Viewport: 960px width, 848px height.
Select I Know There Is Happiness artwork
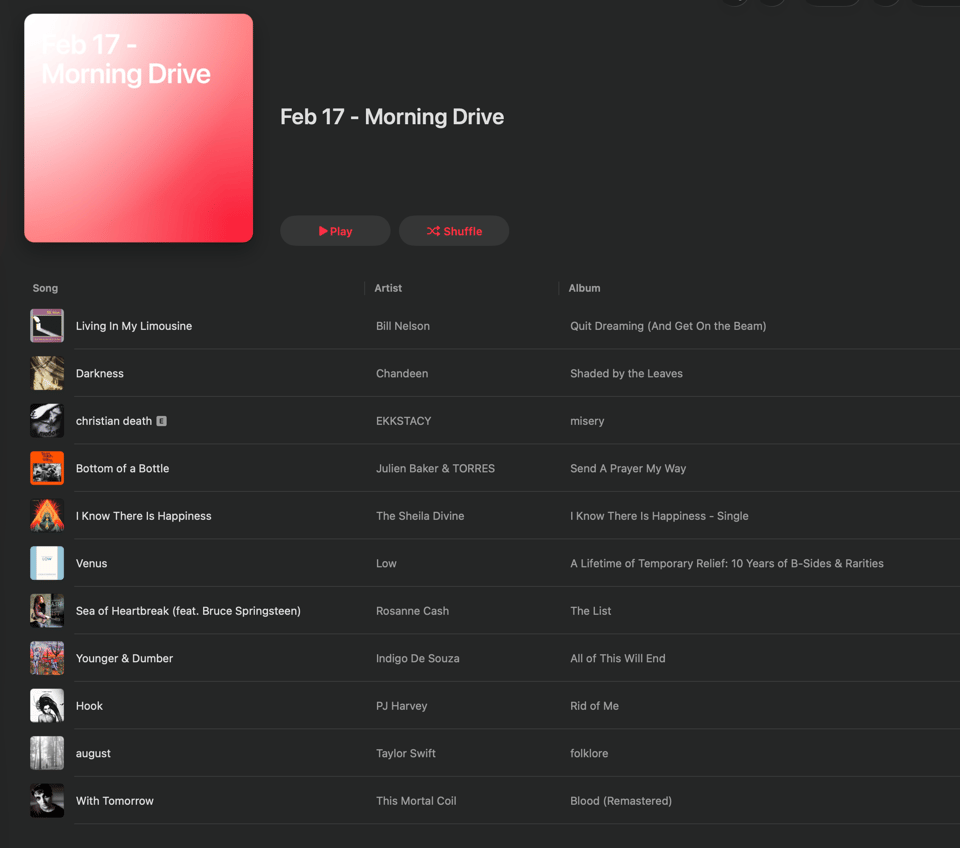tap(47, 516)
